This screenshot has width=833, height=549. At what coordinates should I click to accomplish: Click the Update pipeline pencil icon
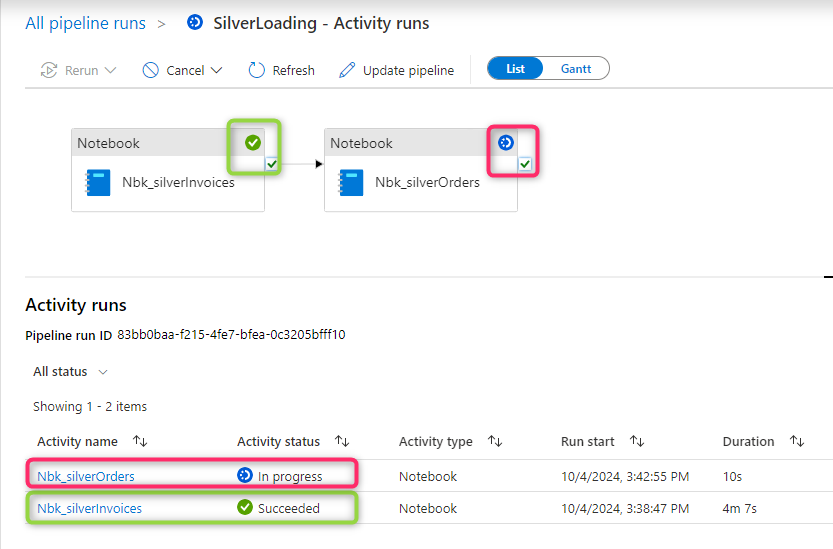tap(347, 70)
